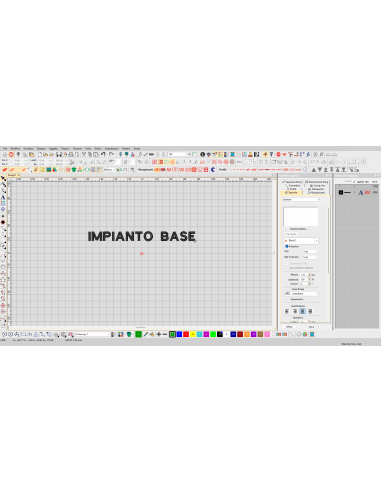Image resolution: width=381 pixels, height=492 pixels.
Task: Click the New design icon
Action: click(40, 154)
